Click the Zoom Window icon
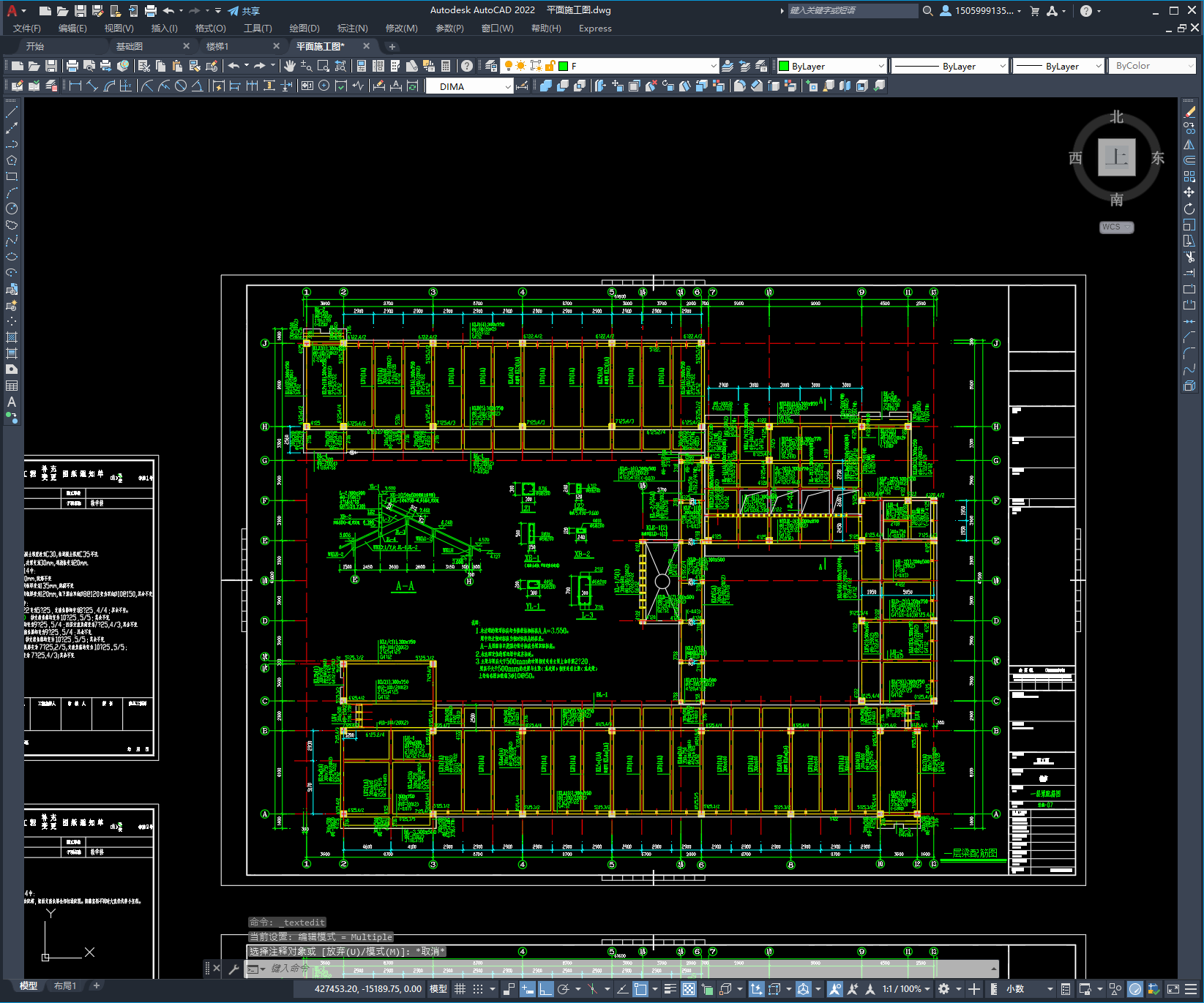The height and width of the screenshot is (1003, 1204). (x=324, y=66)
